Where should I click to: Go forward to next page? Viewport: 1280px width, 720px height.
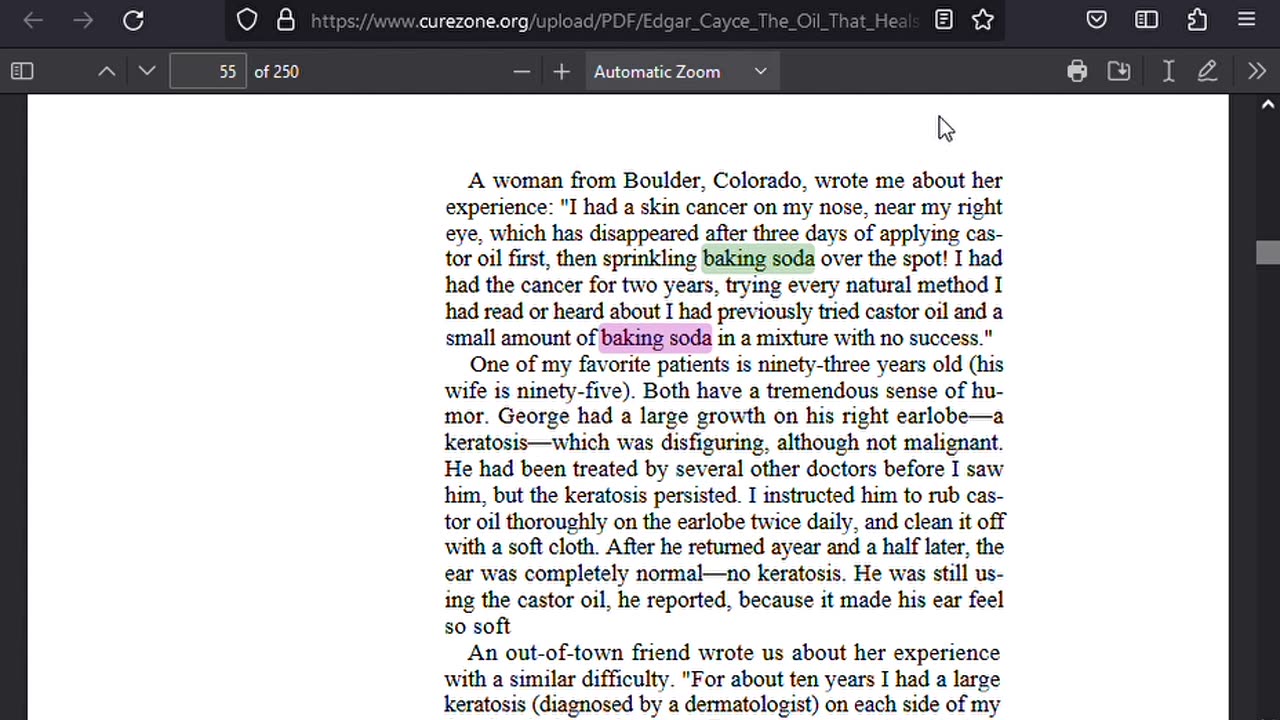(x=83, y=20)
